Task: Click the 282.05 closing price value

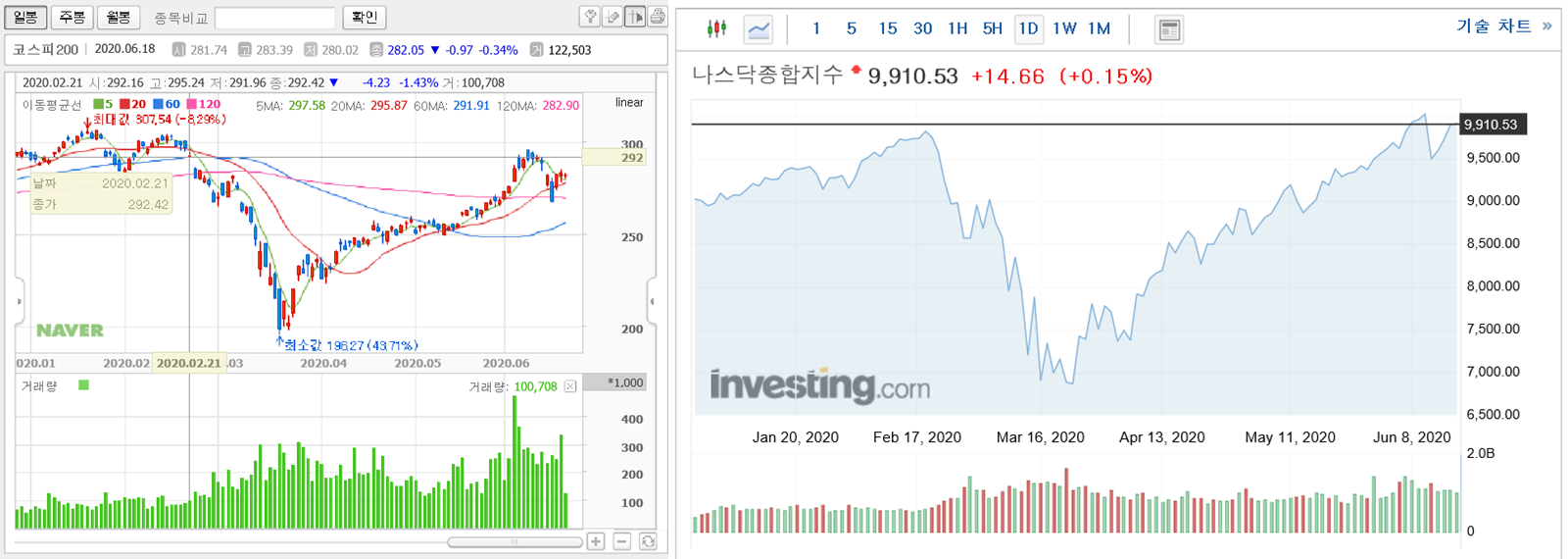Action: pyautogui.click(x=406, y=49)
